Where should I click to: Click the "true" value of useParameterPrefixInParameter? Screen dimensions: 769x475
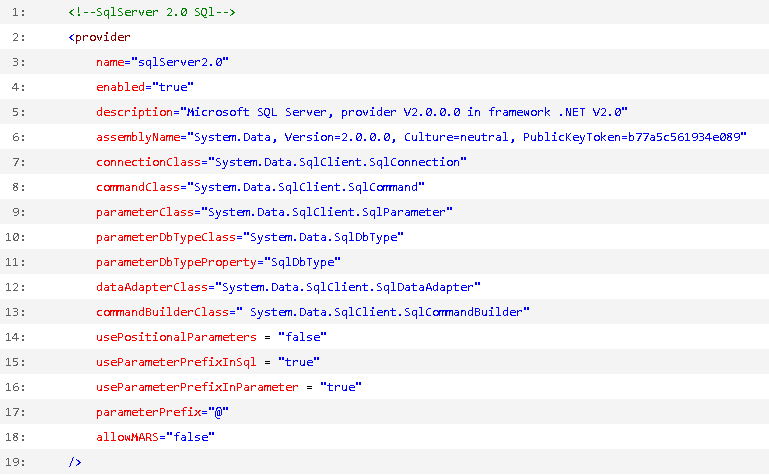[341, 387]
